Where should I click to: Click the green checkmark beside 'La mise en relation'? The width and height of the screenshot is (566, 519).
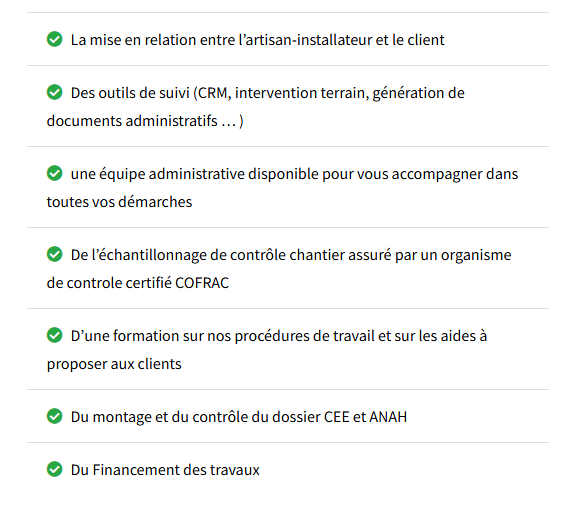point(55,39)
